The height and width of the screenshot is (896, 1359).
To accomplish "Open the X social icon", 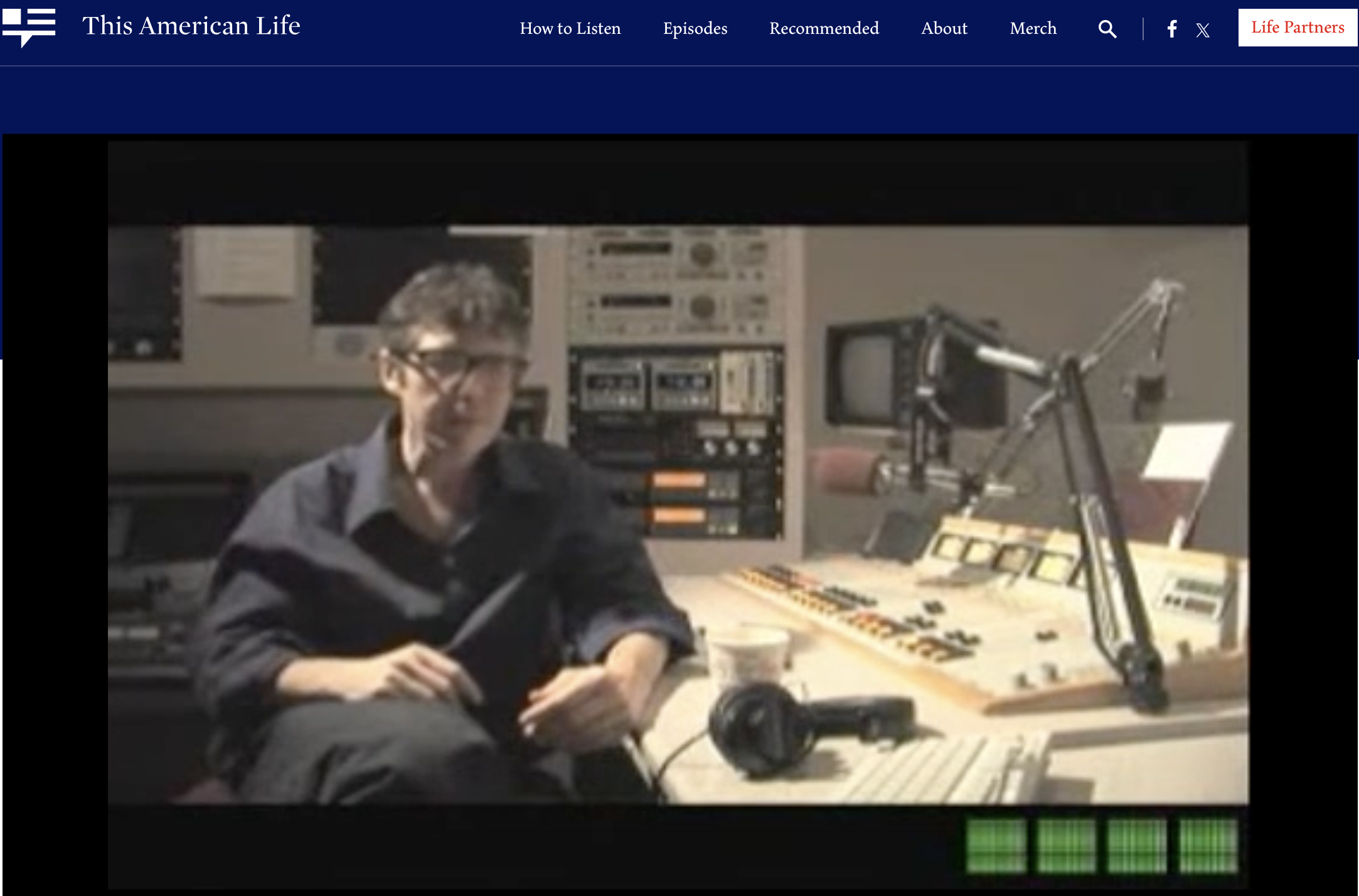I will pos(1203,30).
